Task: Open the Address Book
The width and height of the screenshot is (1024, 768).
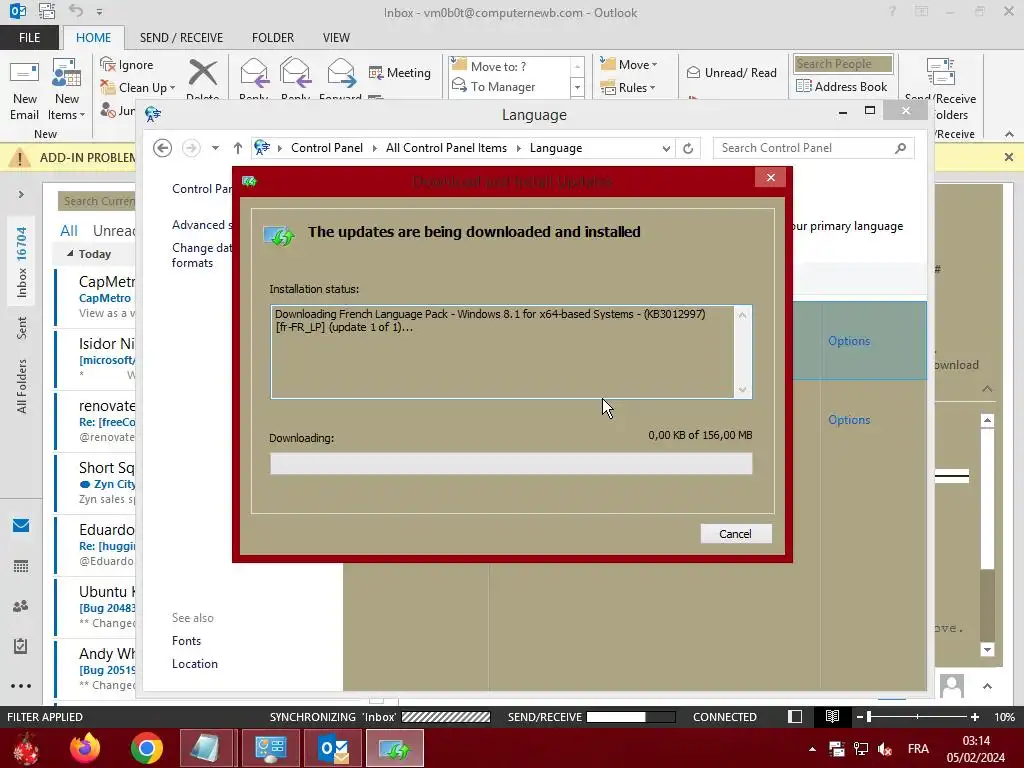Action: pyautogui.click(x=842, y=86)
